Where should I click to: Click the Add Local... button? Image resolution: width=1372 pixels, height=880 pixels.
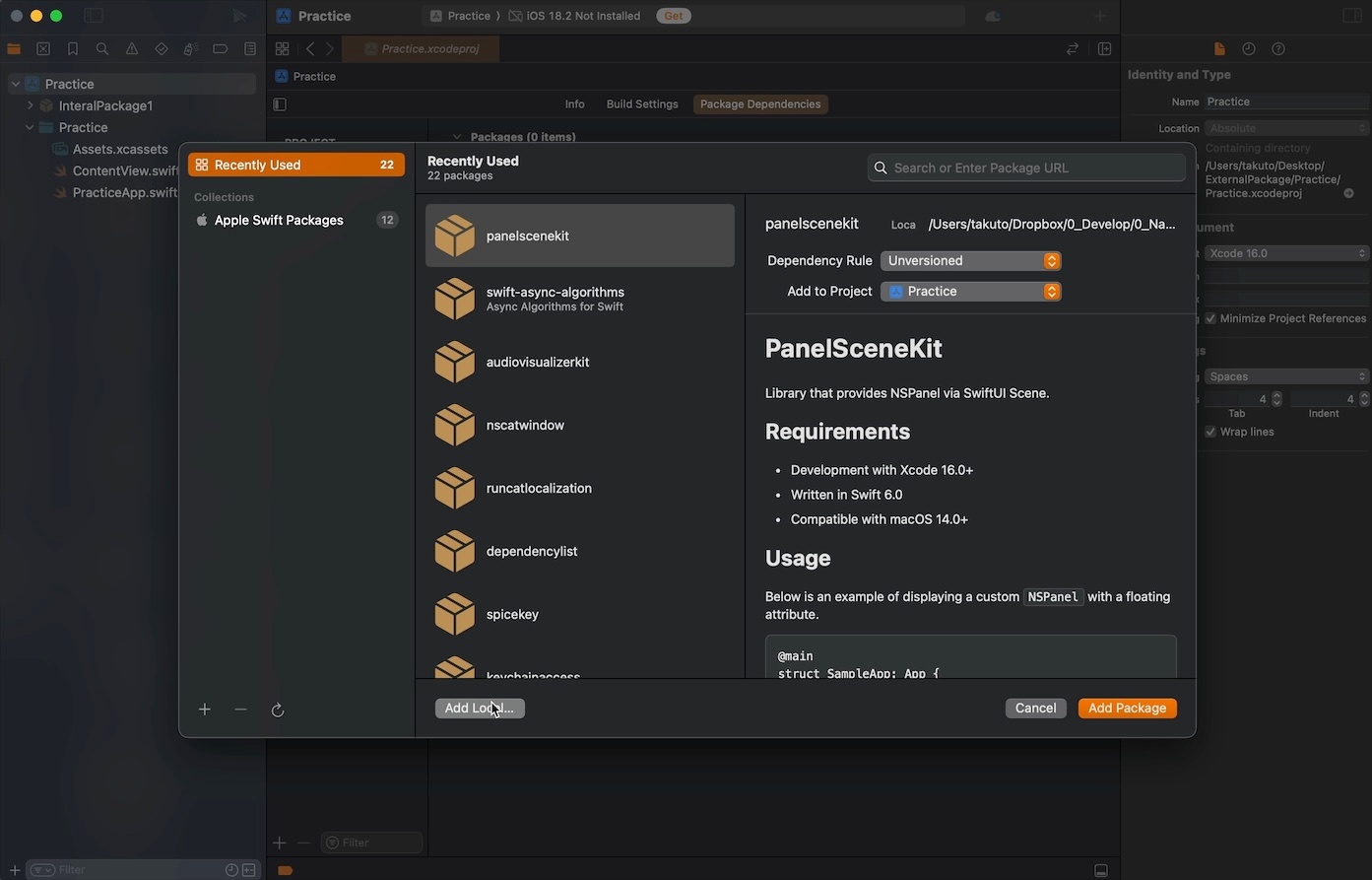(480, 709)
